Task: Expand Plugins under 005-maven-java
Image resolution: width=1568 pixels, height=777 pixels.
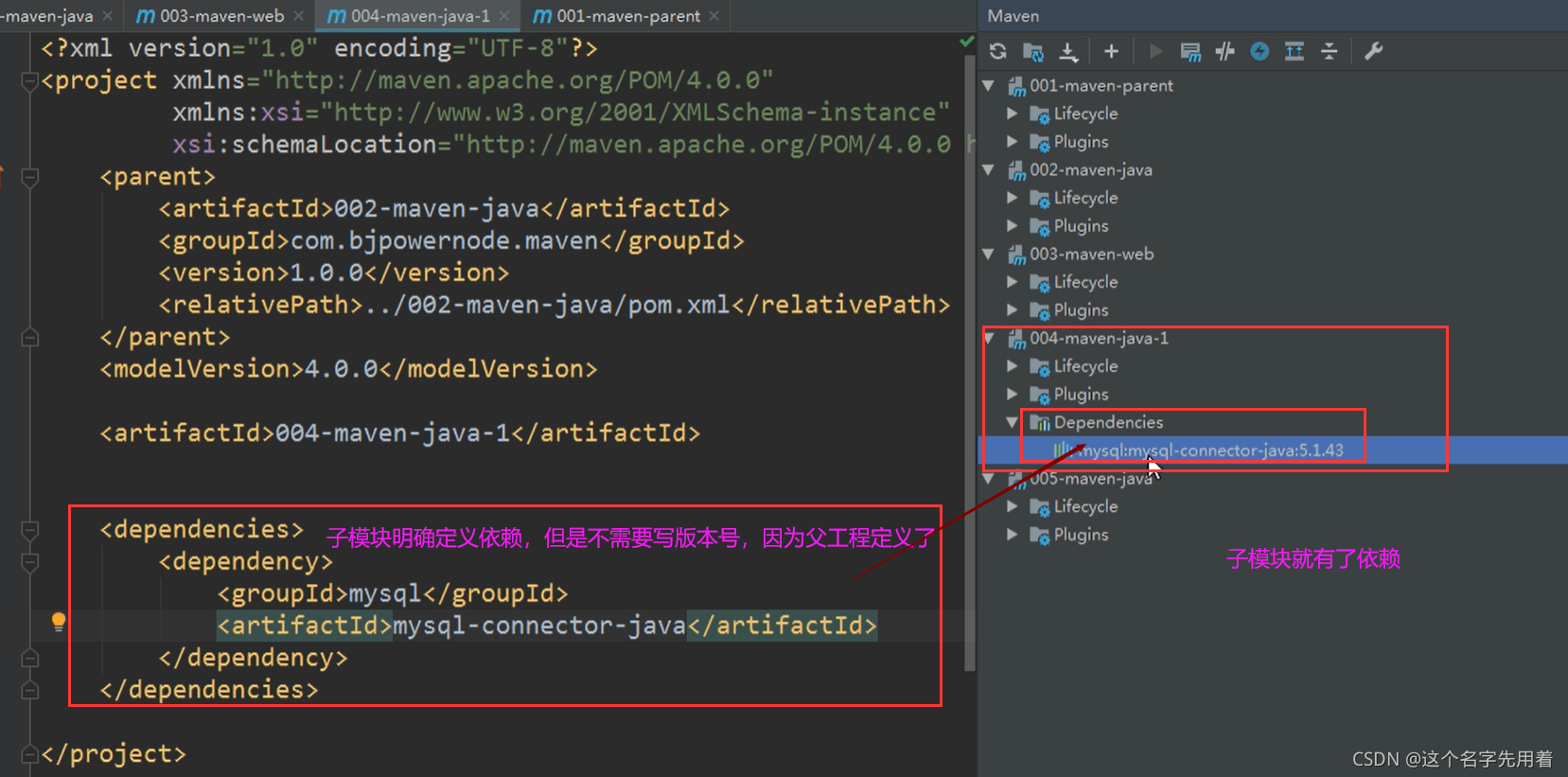Action: [x=1013, y=535]
